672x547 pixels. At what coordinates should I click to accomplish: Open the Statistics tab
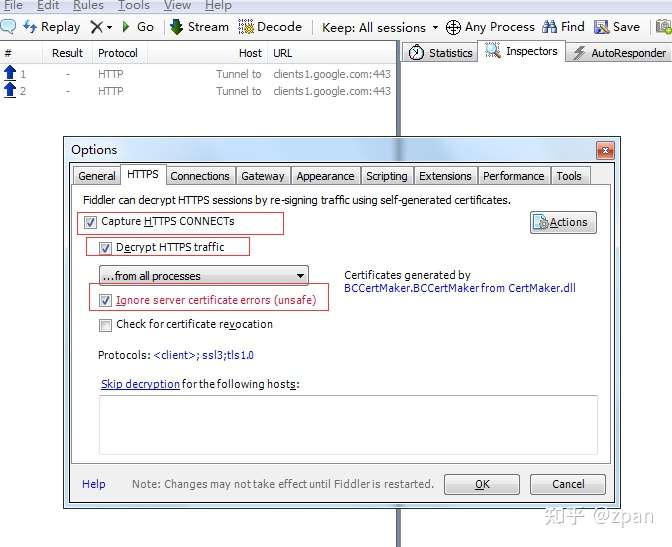pyautogui.click(x=440, y=53)
